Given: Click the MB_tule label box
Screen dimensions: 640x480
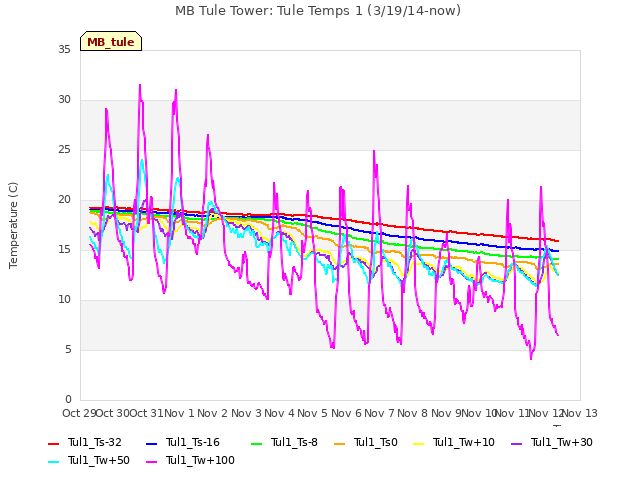Looking at the screenshot, I should 111,41.
